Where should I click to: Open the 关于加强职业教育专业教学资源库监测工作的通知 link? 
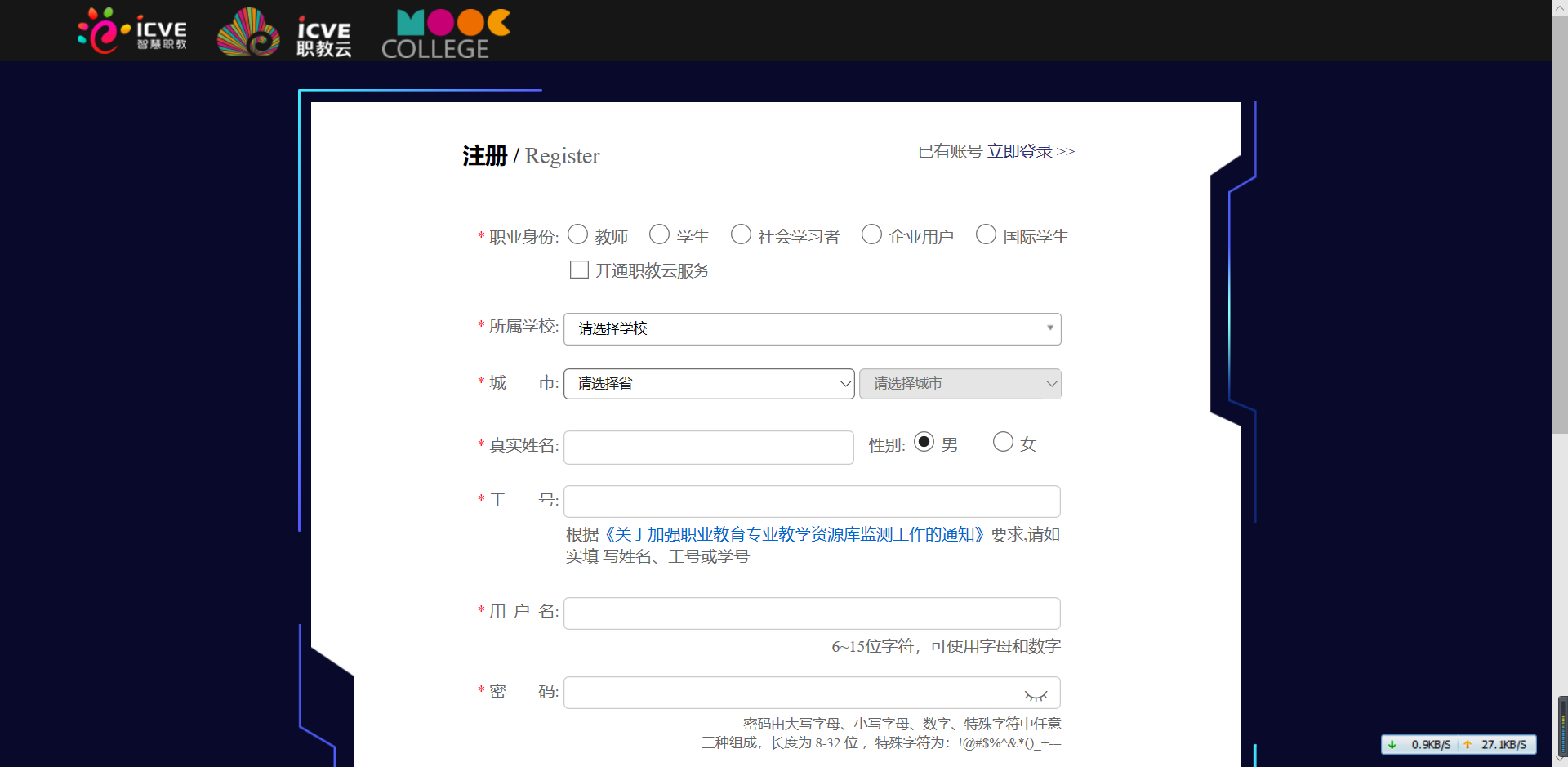point(794,535)
